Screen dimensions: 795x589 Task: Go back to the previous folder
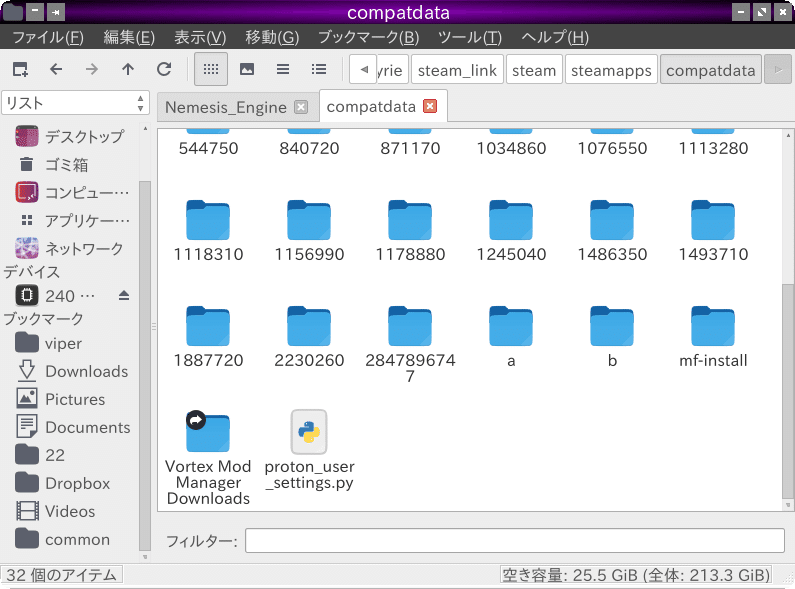(56, 69)
